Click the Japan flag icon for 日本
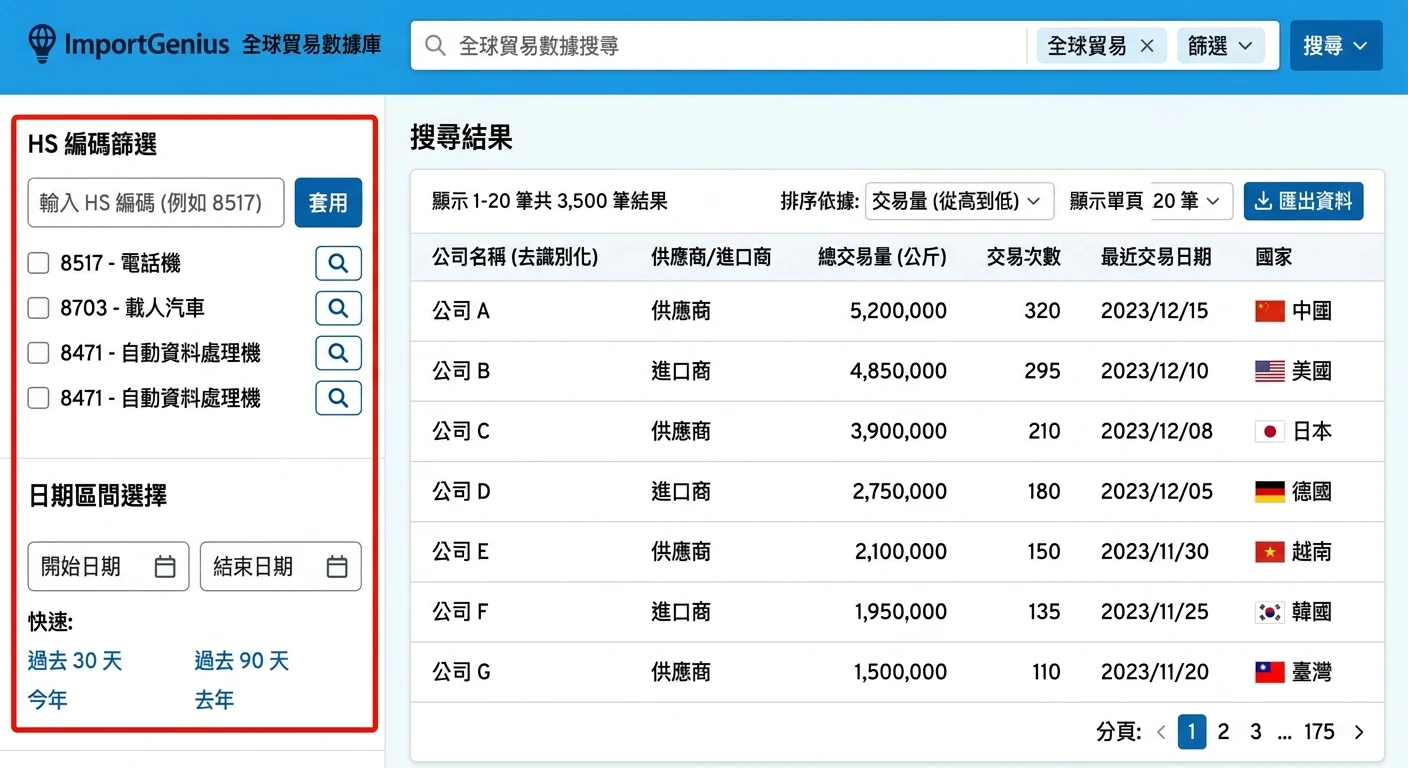 [1269, 431]
